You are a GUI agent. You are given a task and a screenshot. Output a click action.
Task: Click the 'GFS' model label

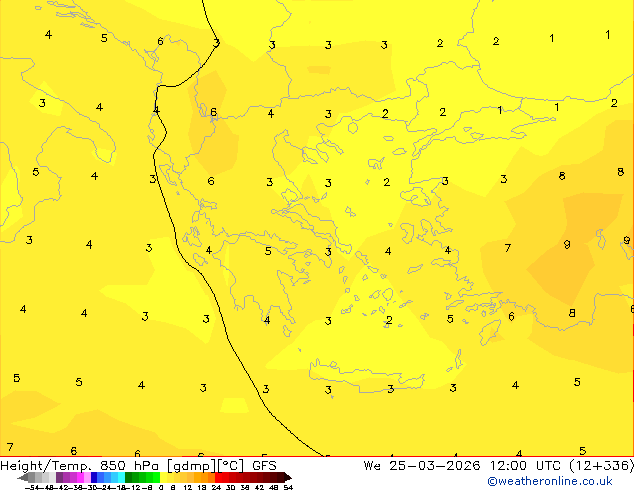(264, 465)
